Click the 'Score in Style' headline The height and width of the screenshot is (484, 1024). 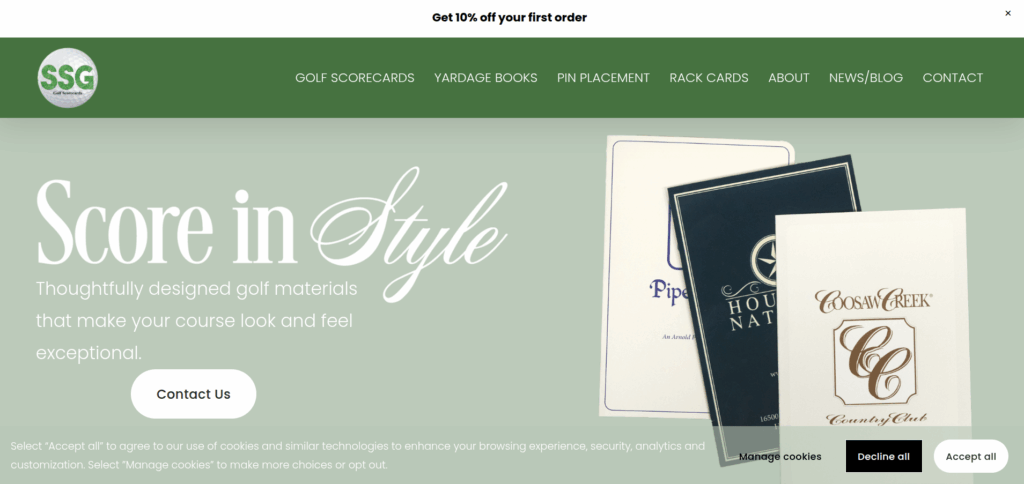(x=272, y=230)
